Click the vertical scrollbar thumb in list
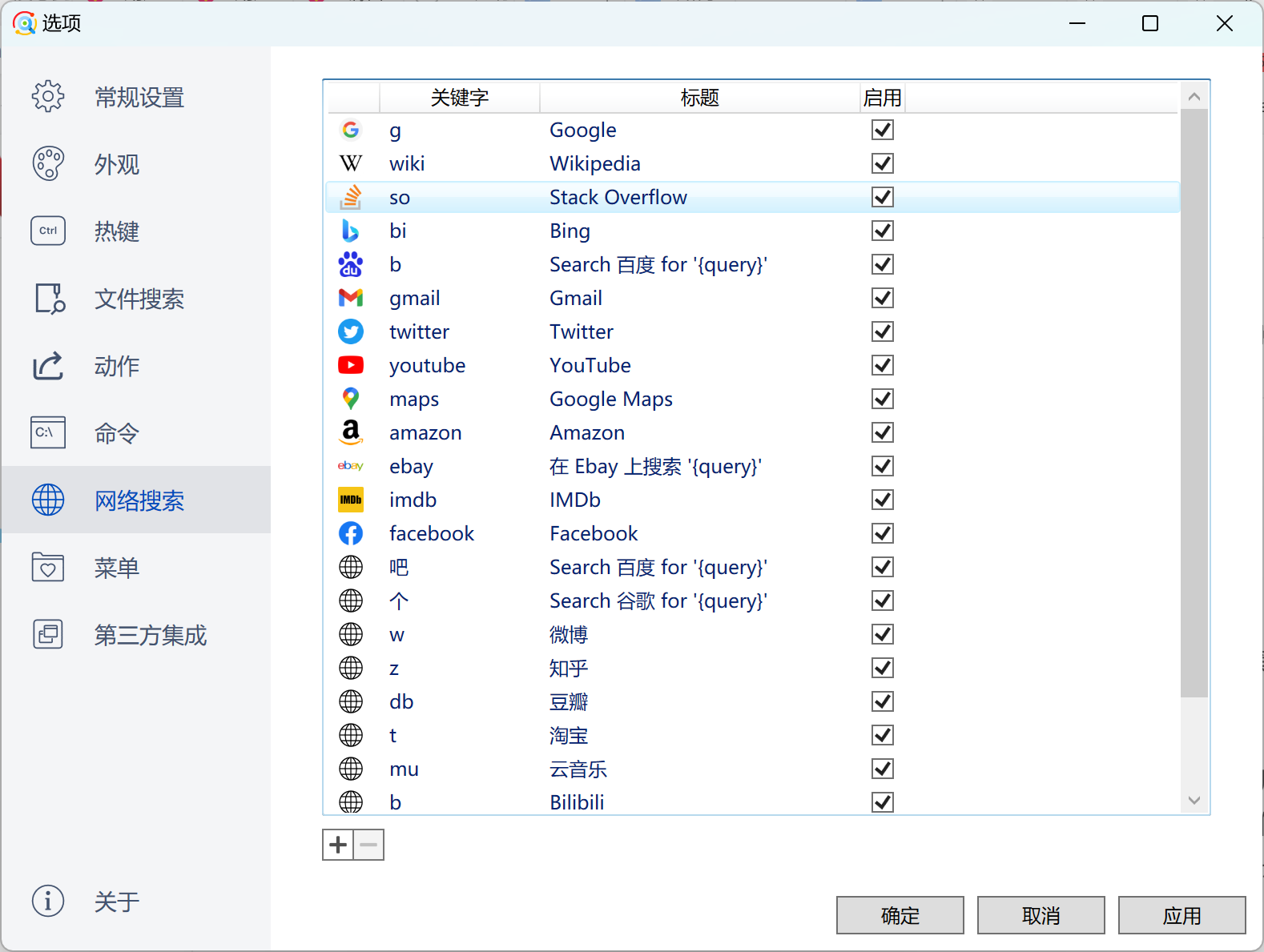This screenshot has height=952, width=1264. tap(1194, 400)
